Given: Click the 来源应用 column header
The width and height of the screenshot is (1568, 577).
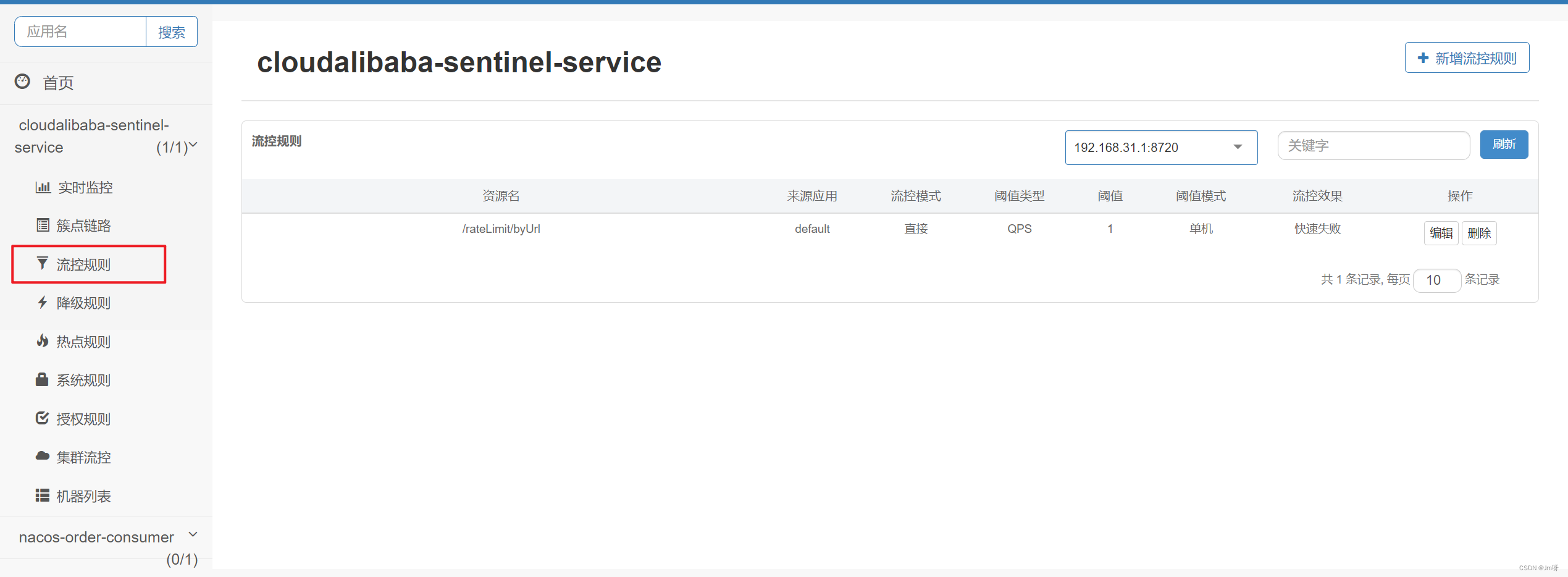Looking at the screenshot, I should 812,196.
